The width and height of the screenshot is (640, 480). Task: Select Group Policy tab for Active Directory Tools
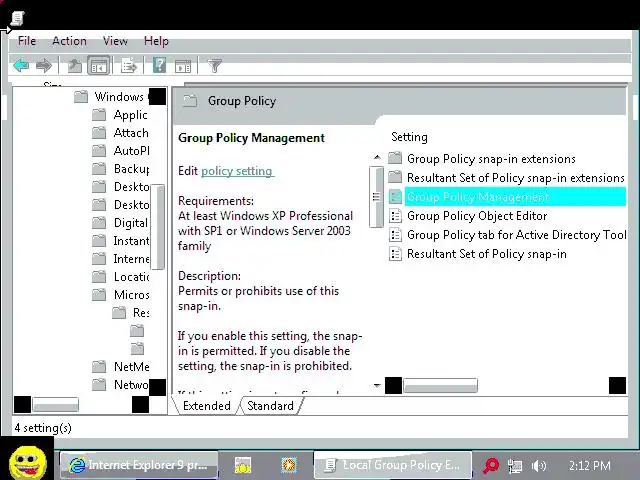508,235
